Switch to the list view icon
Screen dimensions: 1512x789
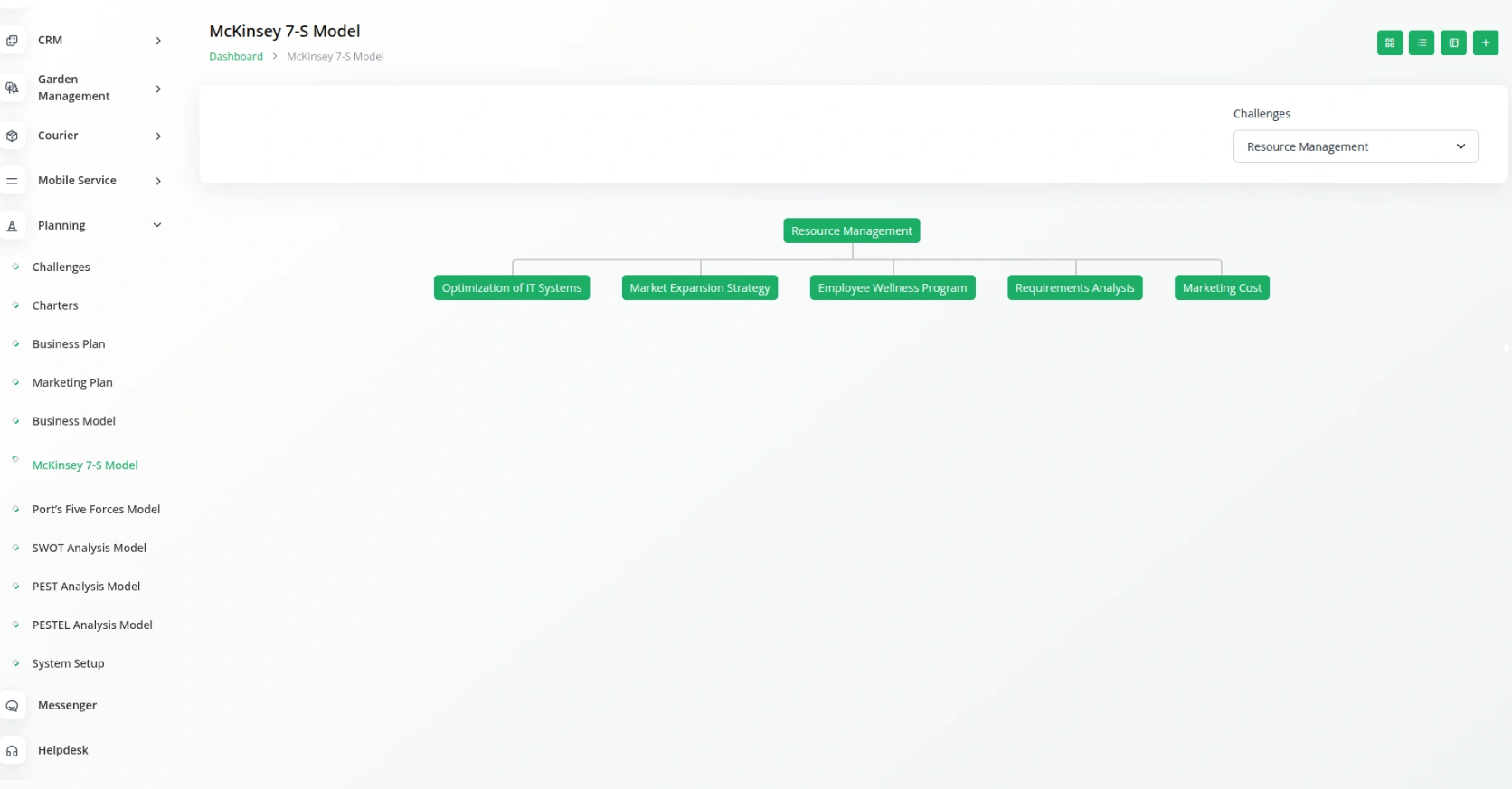click(1422, 42)
